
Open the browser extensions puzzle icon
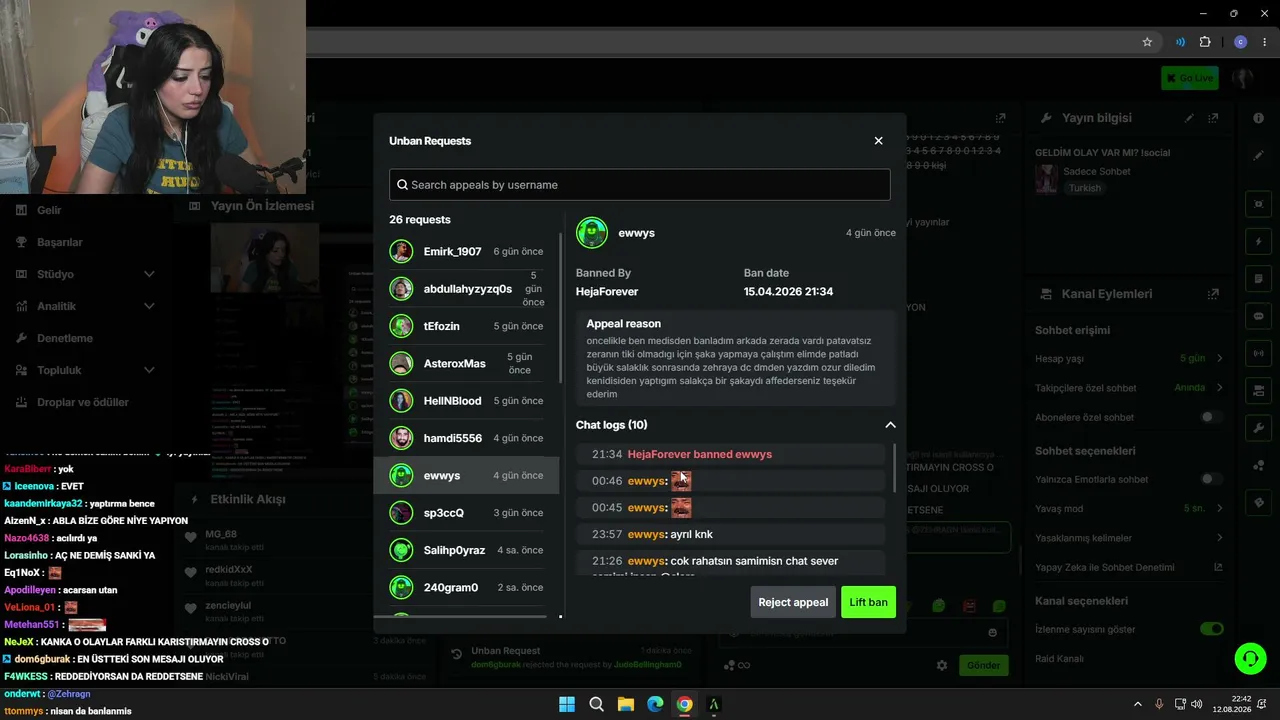[1204, 42]
